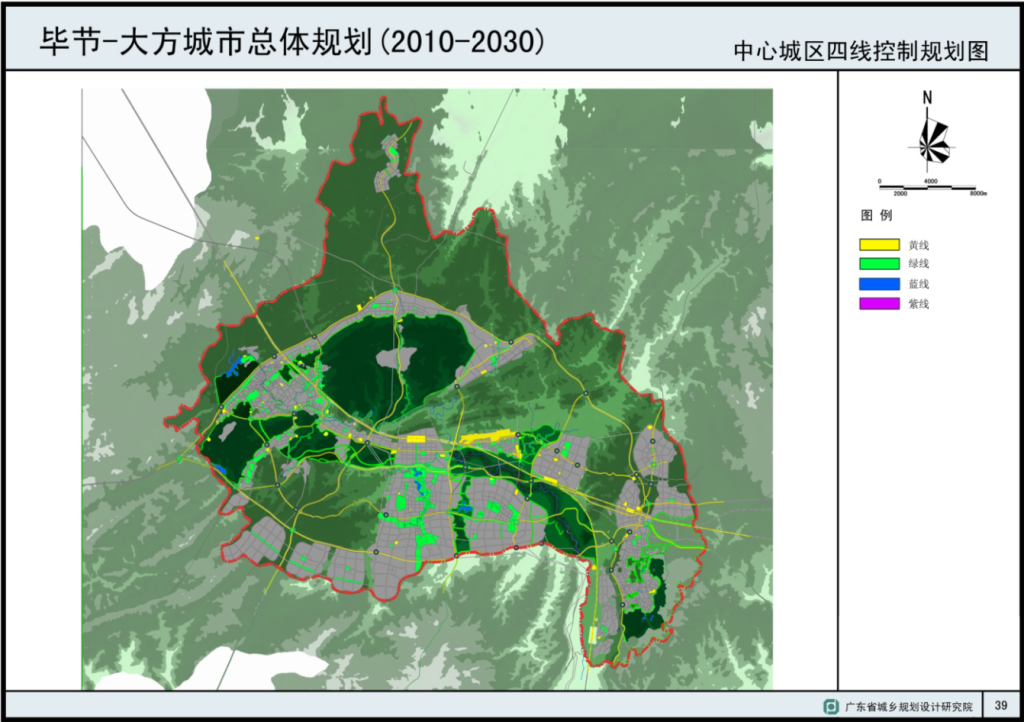Select the blue 蓝线 legend swatch
Screen dimensions: 1024x722
pos(878,284)
